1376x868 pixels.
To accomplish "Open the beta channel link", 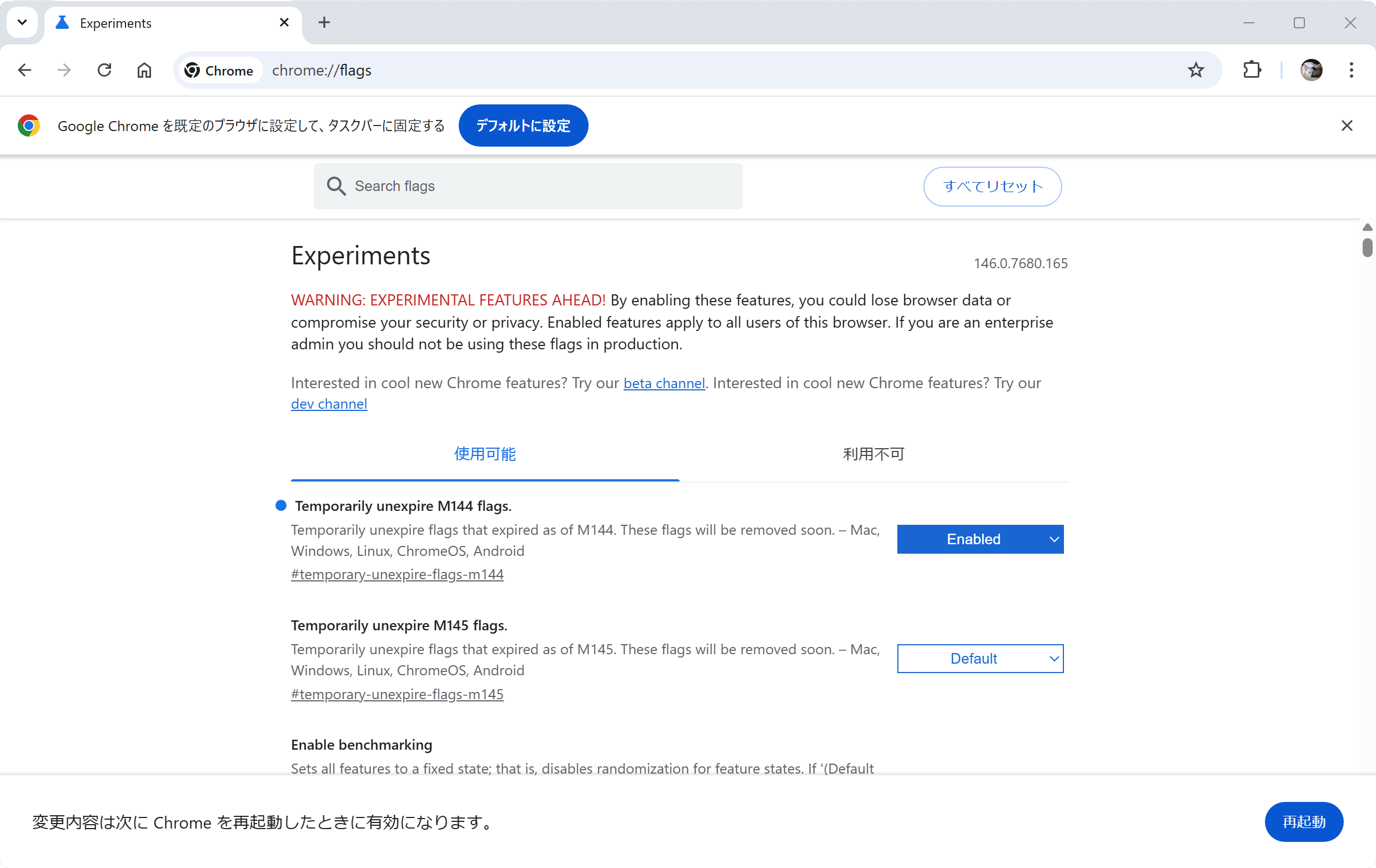I will tap(664, 383).
